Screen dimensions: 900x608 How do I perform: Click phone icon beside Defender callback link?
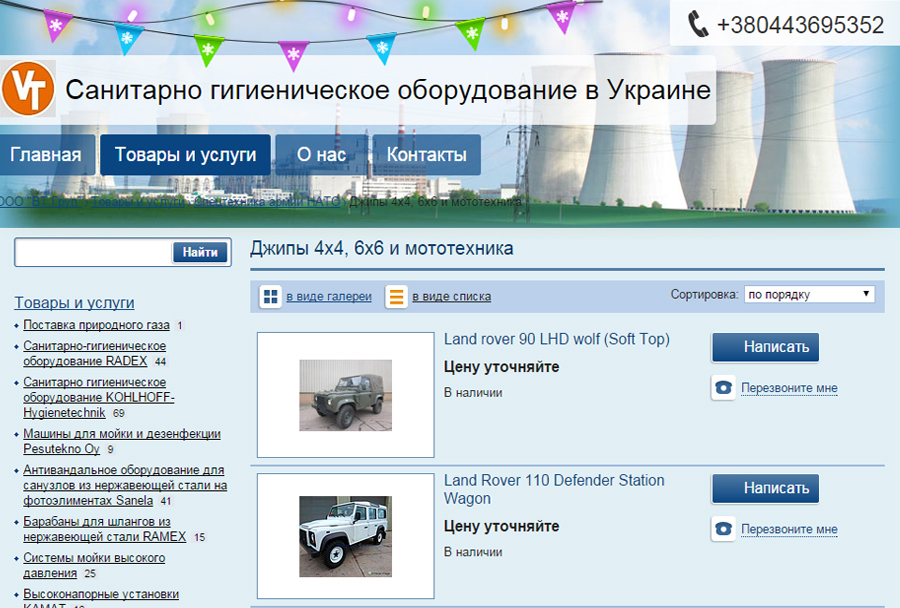point(723,529)
